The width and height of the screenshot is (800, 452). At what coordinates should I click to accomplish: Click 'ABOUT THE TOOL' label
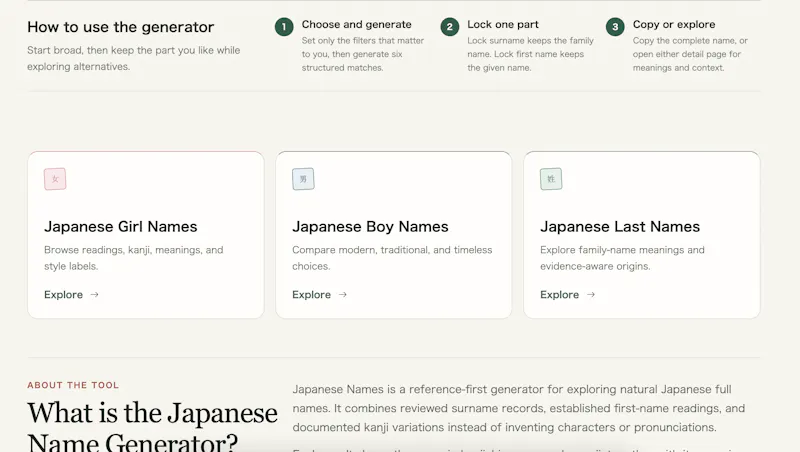coord(73,385)
